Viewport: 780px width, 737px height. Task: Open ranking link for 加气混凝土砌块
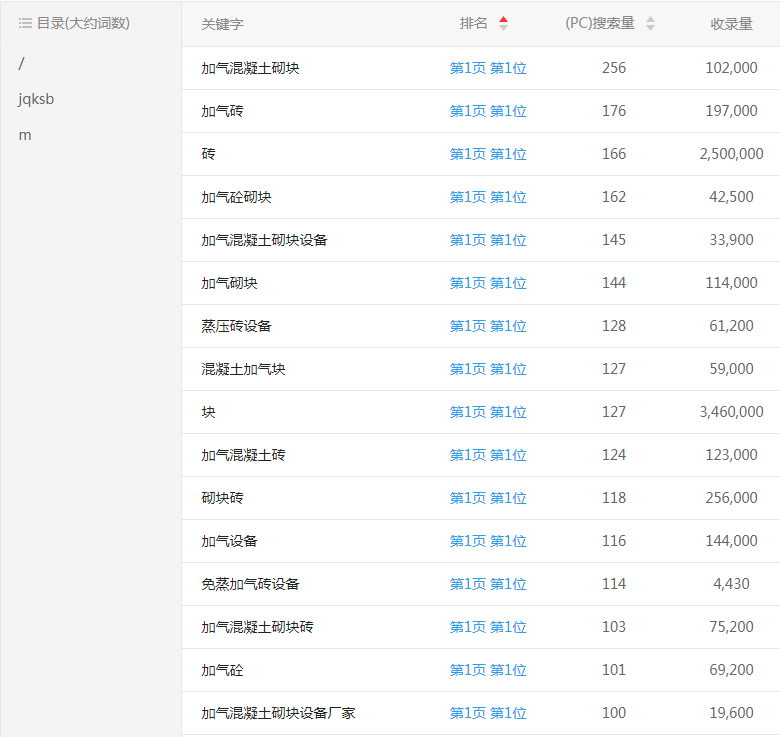pyautogui.click(x=487, y=68)
